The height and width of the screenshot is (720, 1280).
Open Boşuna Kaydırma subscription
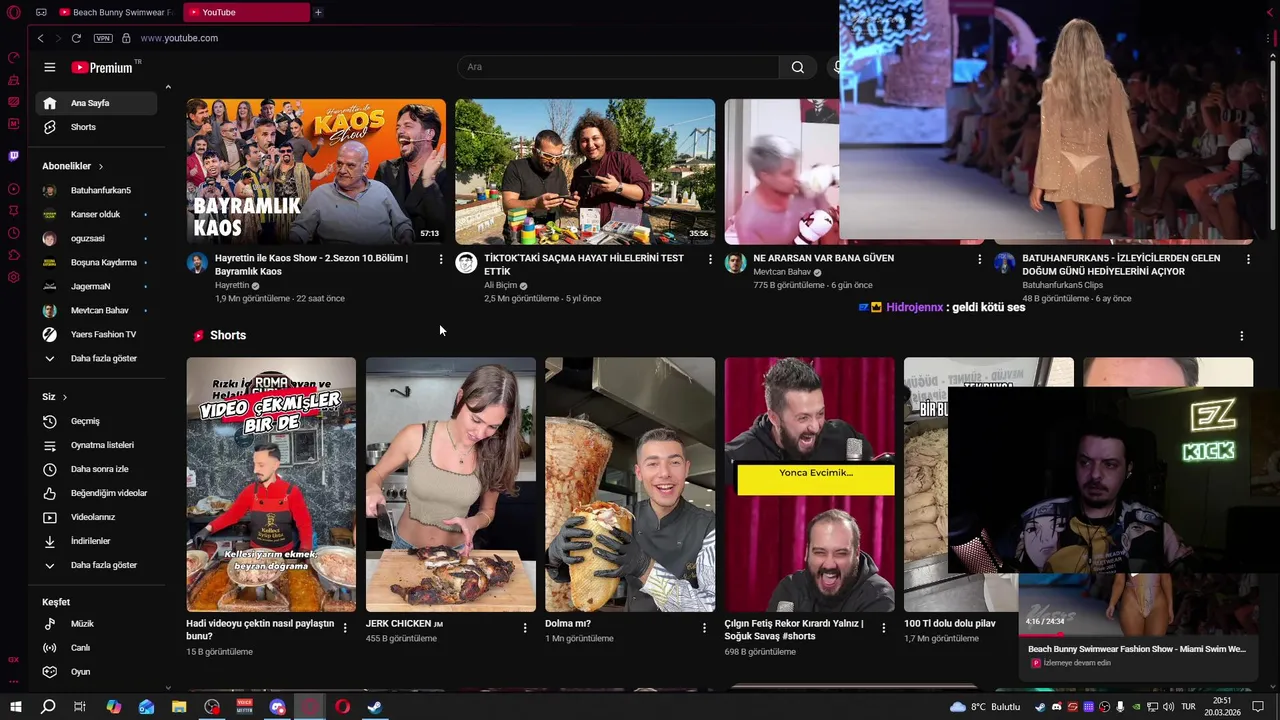coord(96,262)
